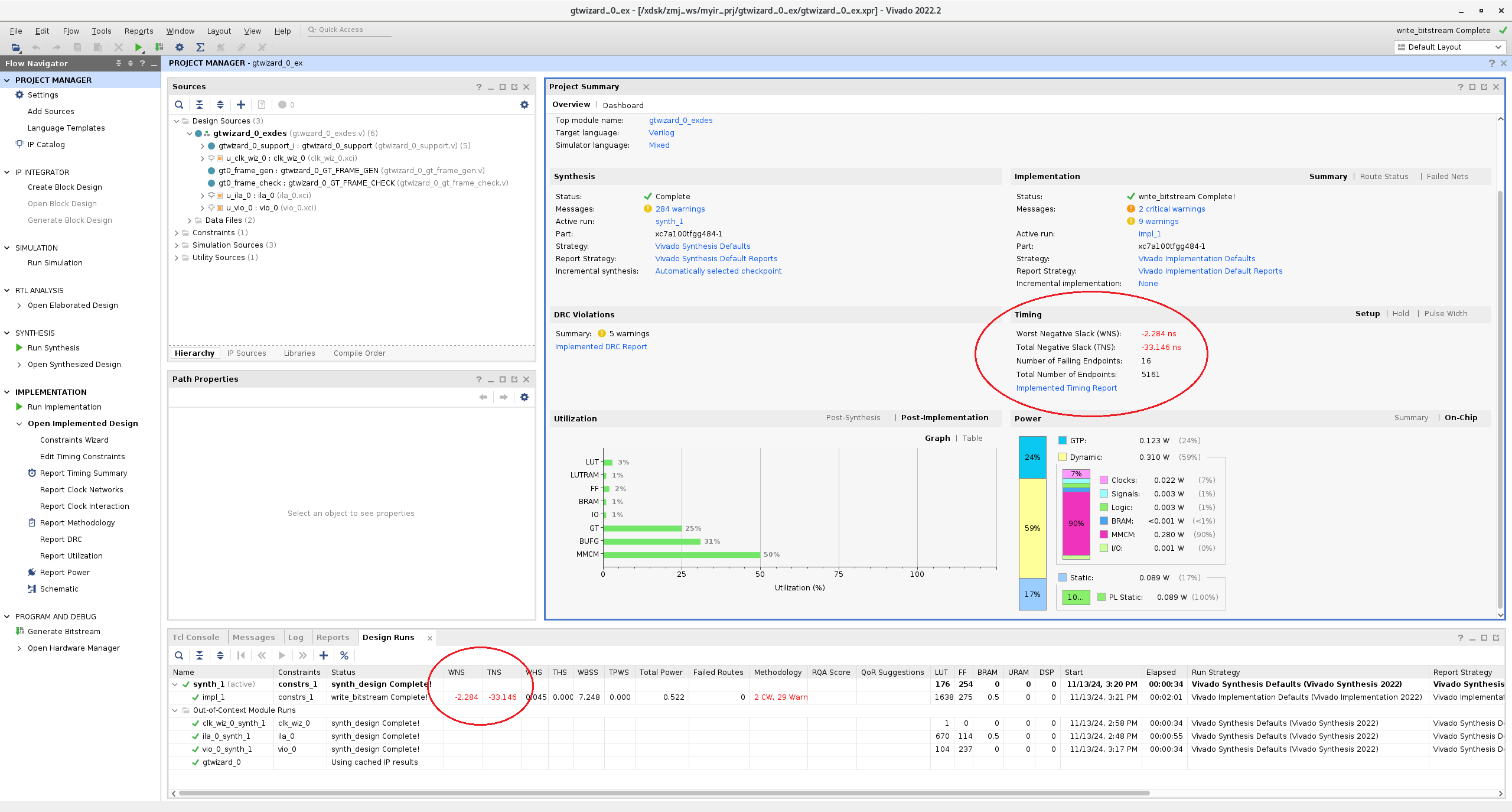The image size is (1512, 812).
Task: Switch Power view to Summary
Action: point(1411,417)
